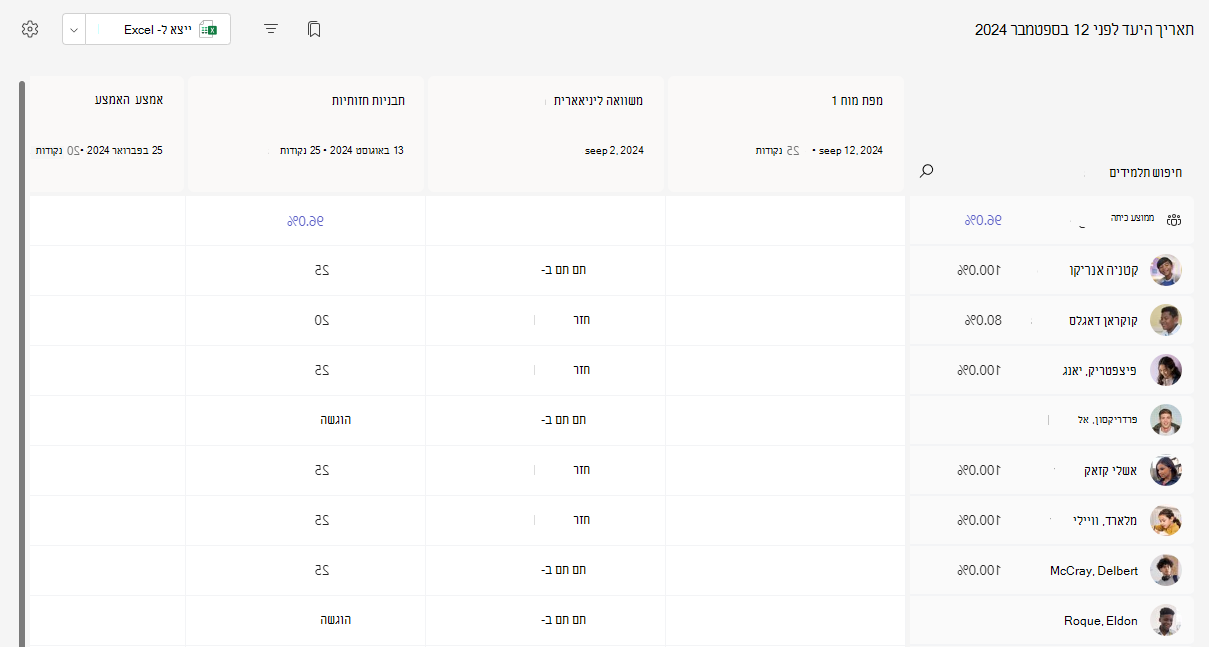This screenshot has height=647, width=1209.
Task: Click the avatar of McCray, Delbert
Action: coord(1166,570)
